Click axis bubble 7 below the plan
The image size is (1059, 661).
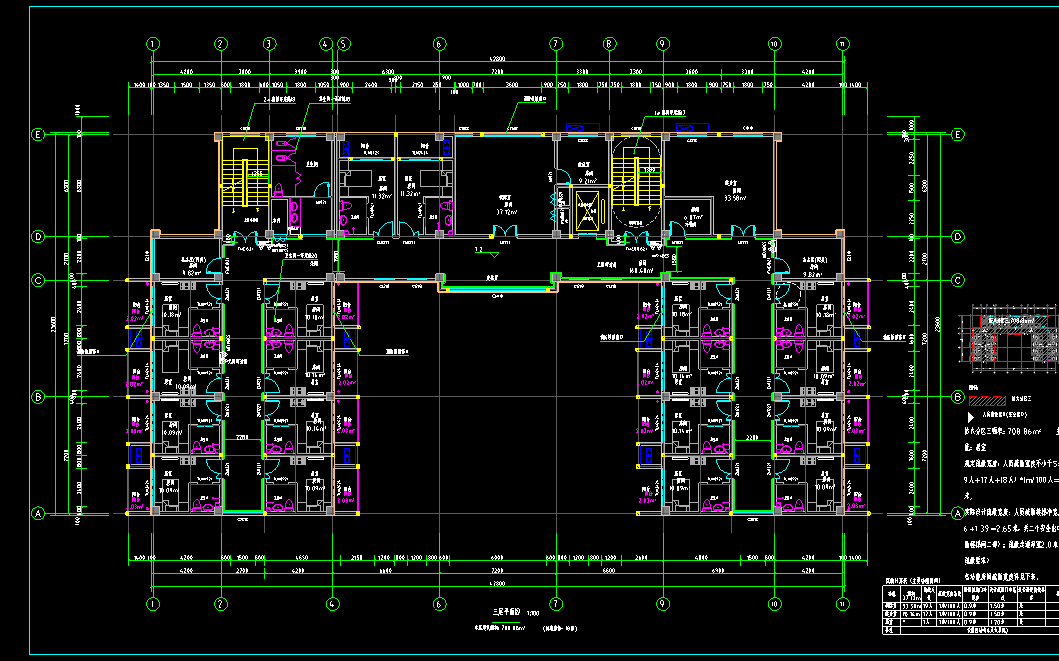coord(556,604)
